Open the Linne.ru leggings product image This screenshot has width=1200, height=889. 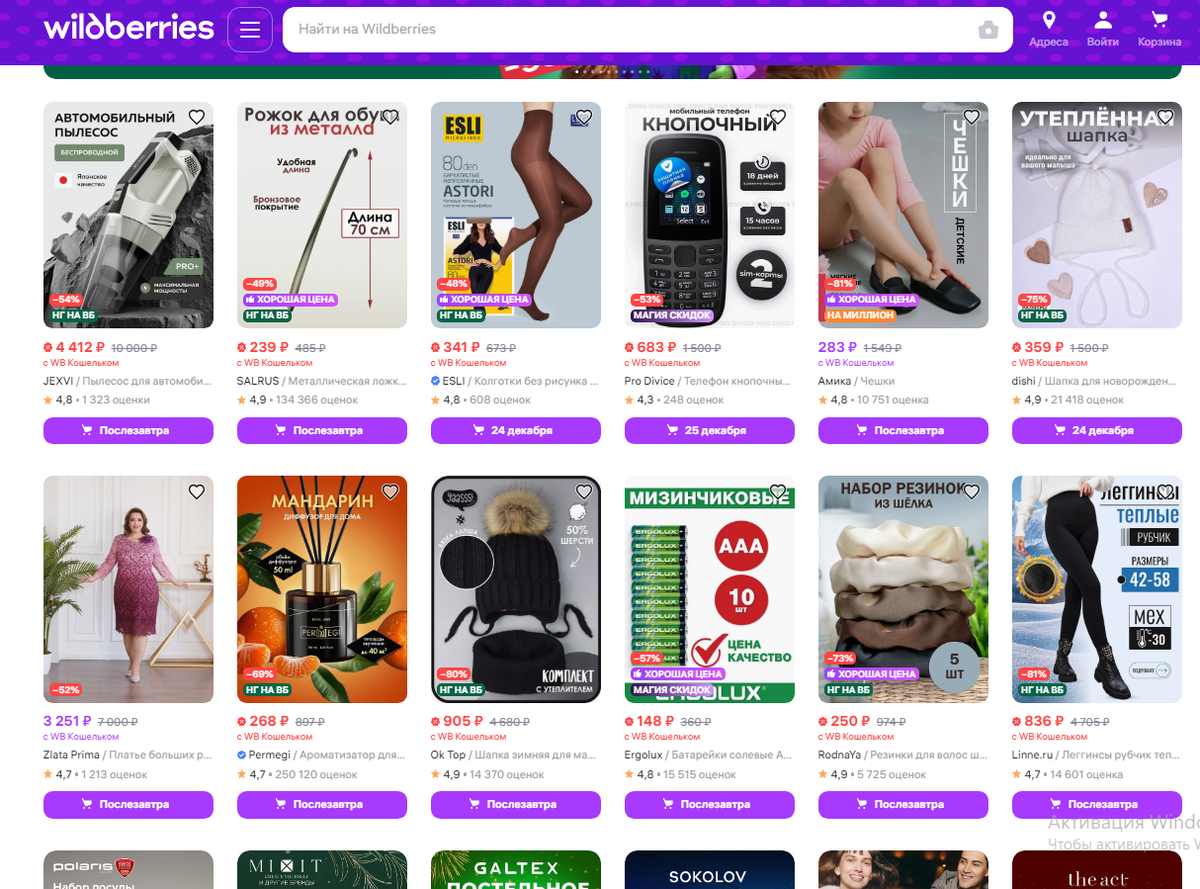point(1097,589)
